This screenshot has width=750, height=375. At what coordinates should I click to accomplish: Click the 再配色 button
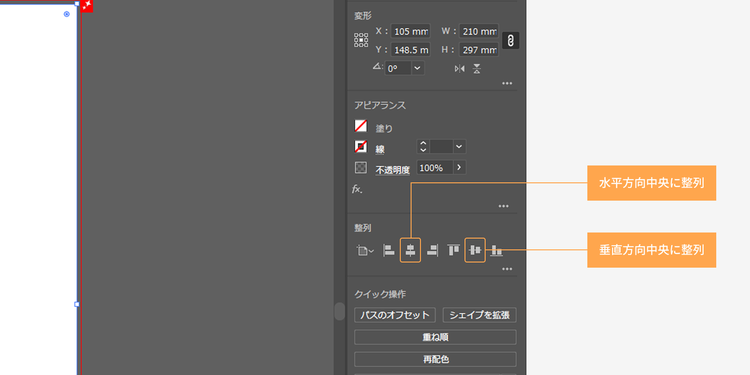tap(435, 359)
